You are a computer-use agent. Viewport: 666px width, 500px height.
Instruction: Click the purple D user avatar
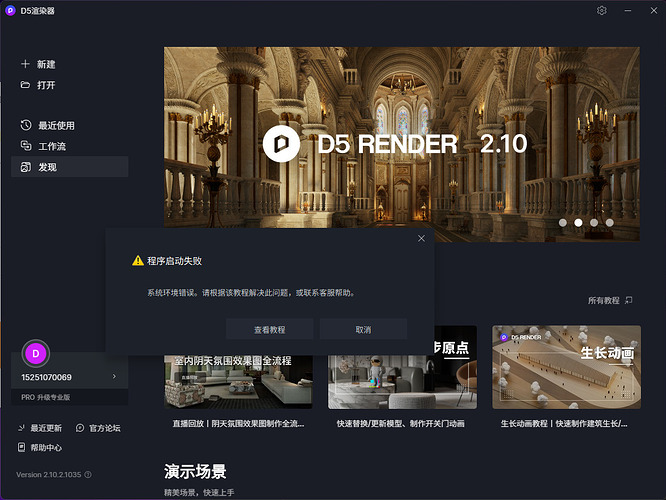point(36,353)
